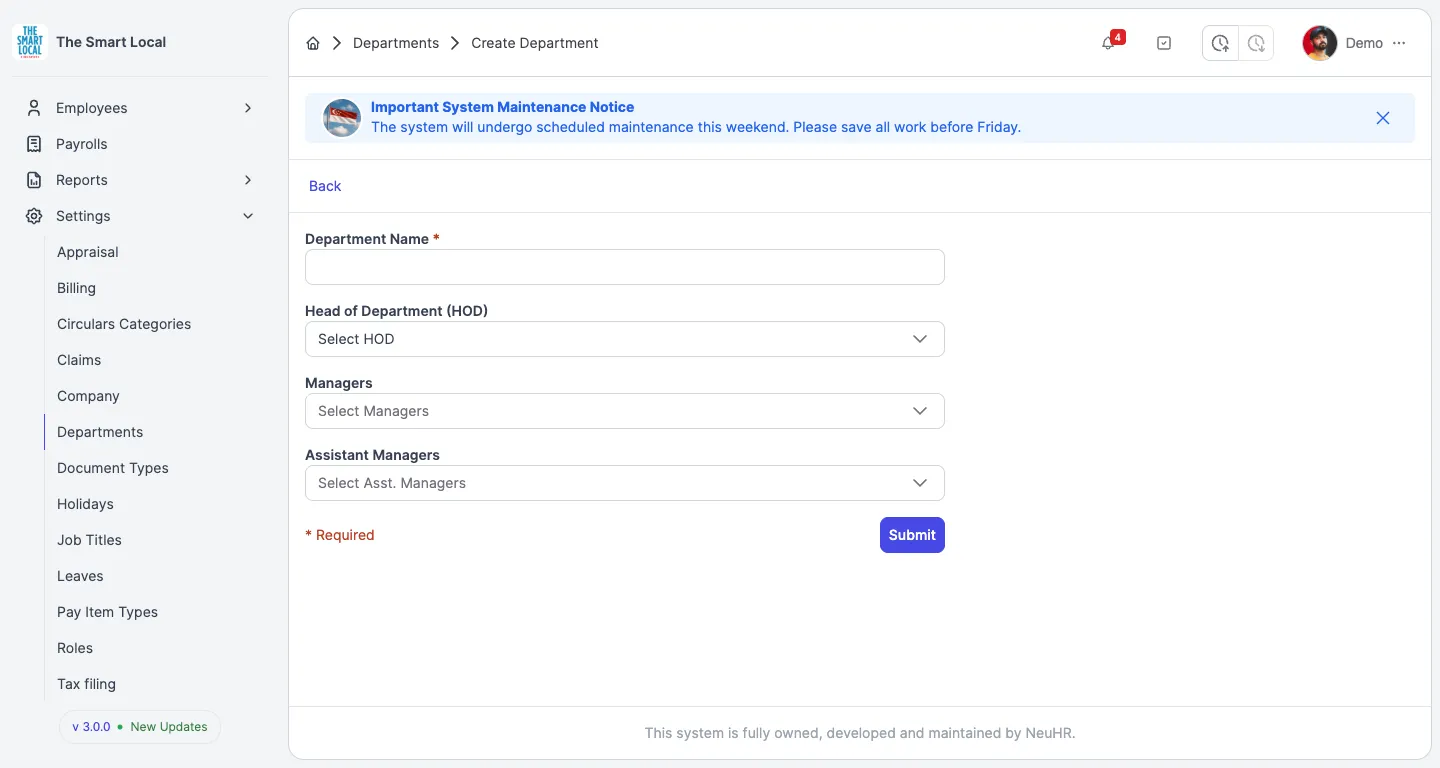1440x768 pixels.
Task: Expand the Employees menu chevron
Action: [x=248, y=108]
